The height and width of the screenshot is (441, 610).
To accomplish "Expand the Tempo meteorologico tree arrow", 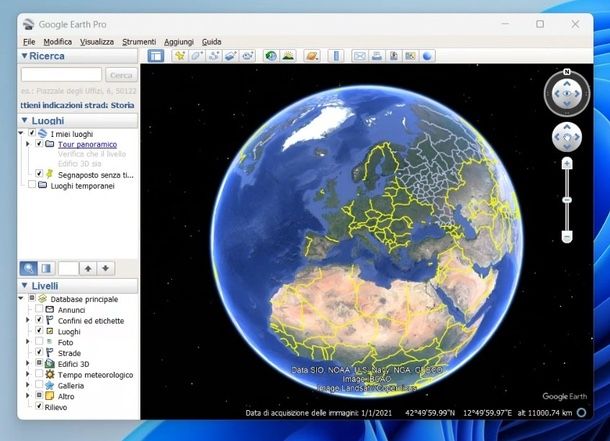I will tap(27, 374).
